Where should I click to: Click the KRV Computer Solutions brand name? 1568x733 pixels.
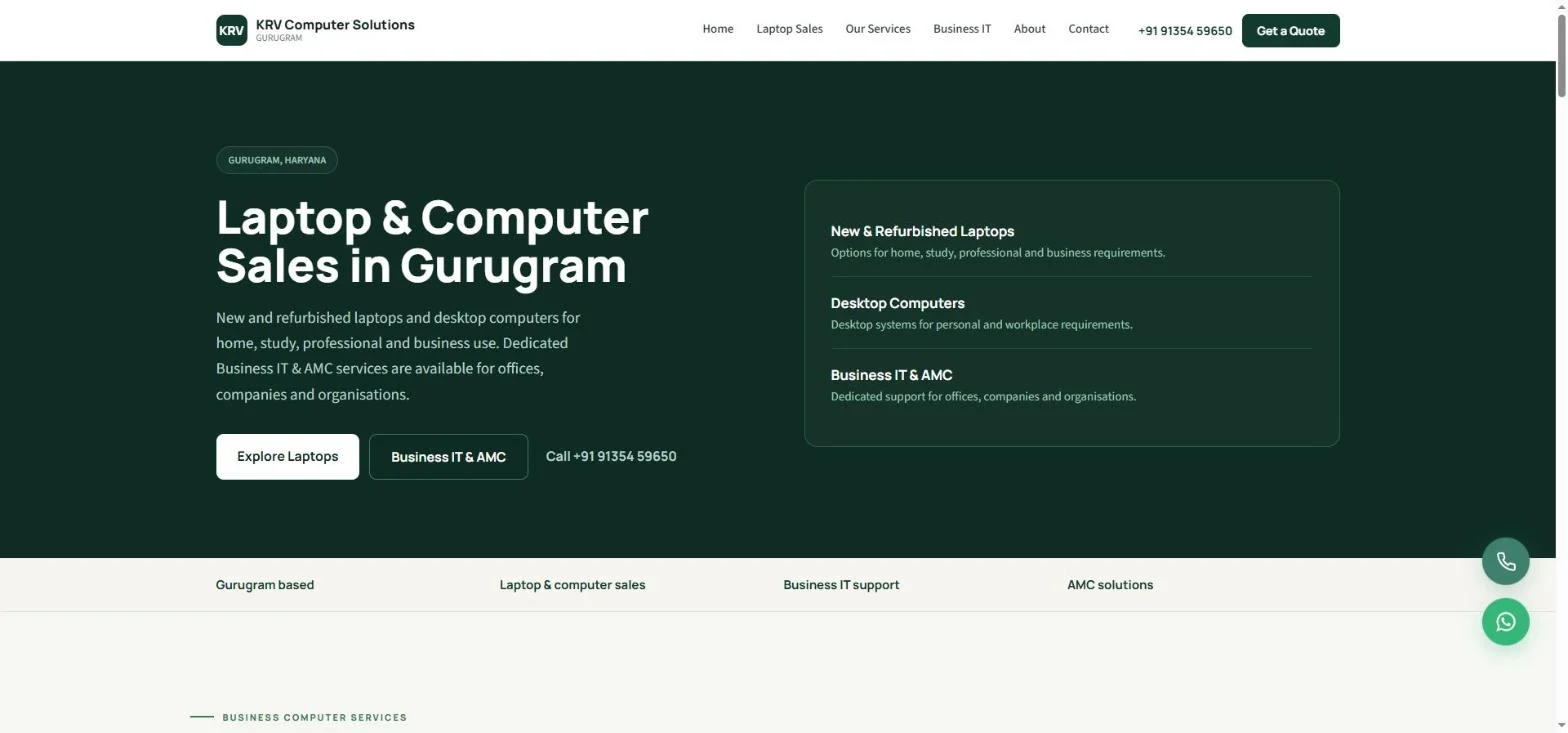335,24
